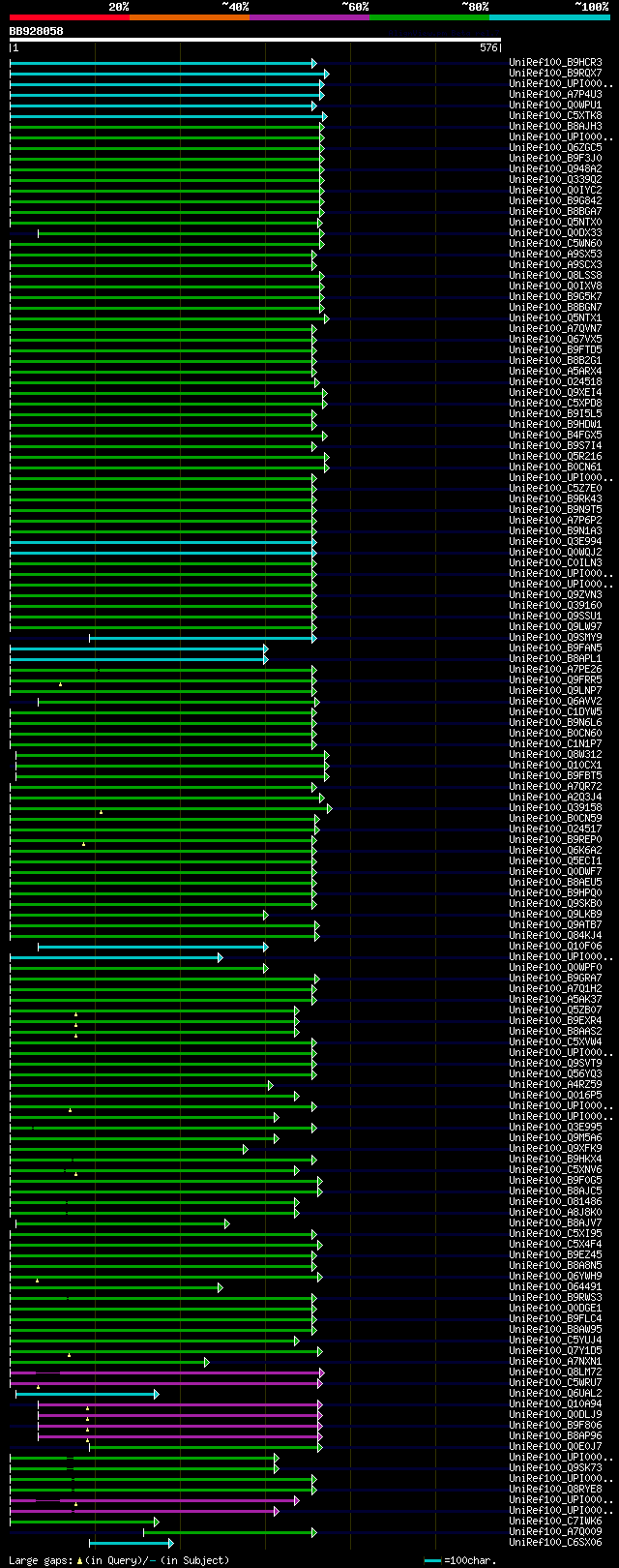619x1568 pixels.
Task: Select UniRef100_Q6AVV2 label
Action: point(555,702)
